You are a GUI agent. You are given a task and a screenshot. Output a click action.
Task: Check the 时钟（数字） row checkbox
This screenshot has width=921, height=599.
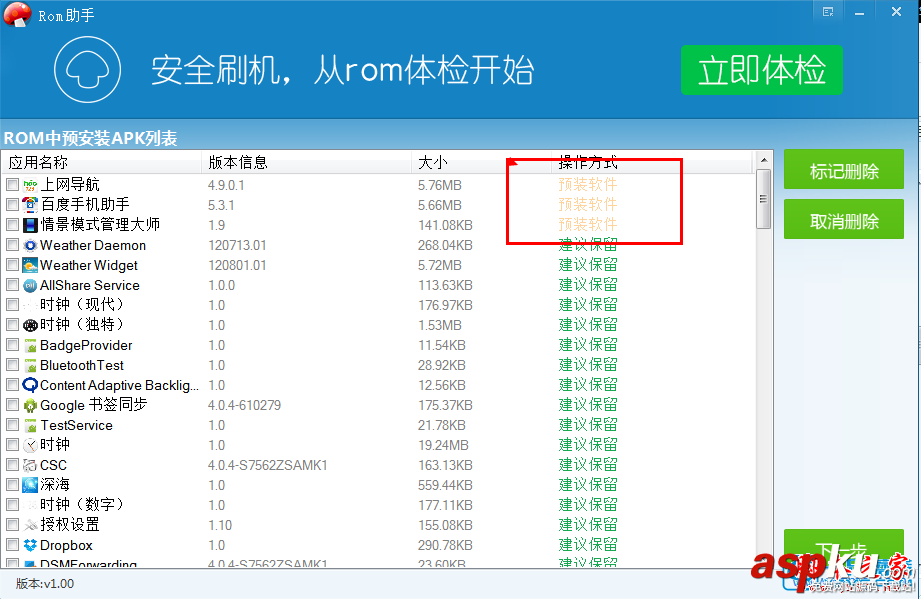click(x=11, y=505)
